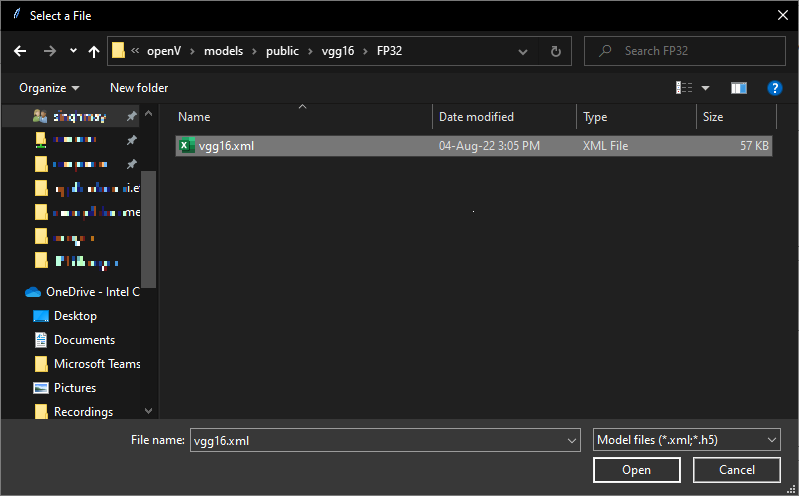This screenshot has width=799, height=496.
Task: Expand chevron after vgg16 in breadcrumb
Action: click(365, 51)
